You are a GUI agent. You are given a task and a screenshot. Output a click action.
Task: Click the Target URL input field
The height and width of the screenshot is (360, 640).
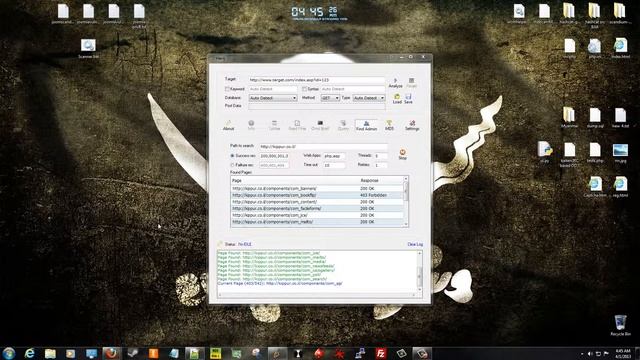pos(317,80)
